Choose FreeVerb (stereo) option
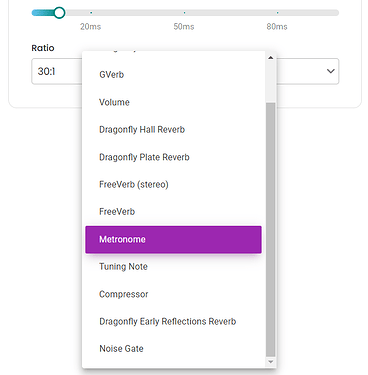The width and height of the screenshot is (368, 375). click(173, 184)
